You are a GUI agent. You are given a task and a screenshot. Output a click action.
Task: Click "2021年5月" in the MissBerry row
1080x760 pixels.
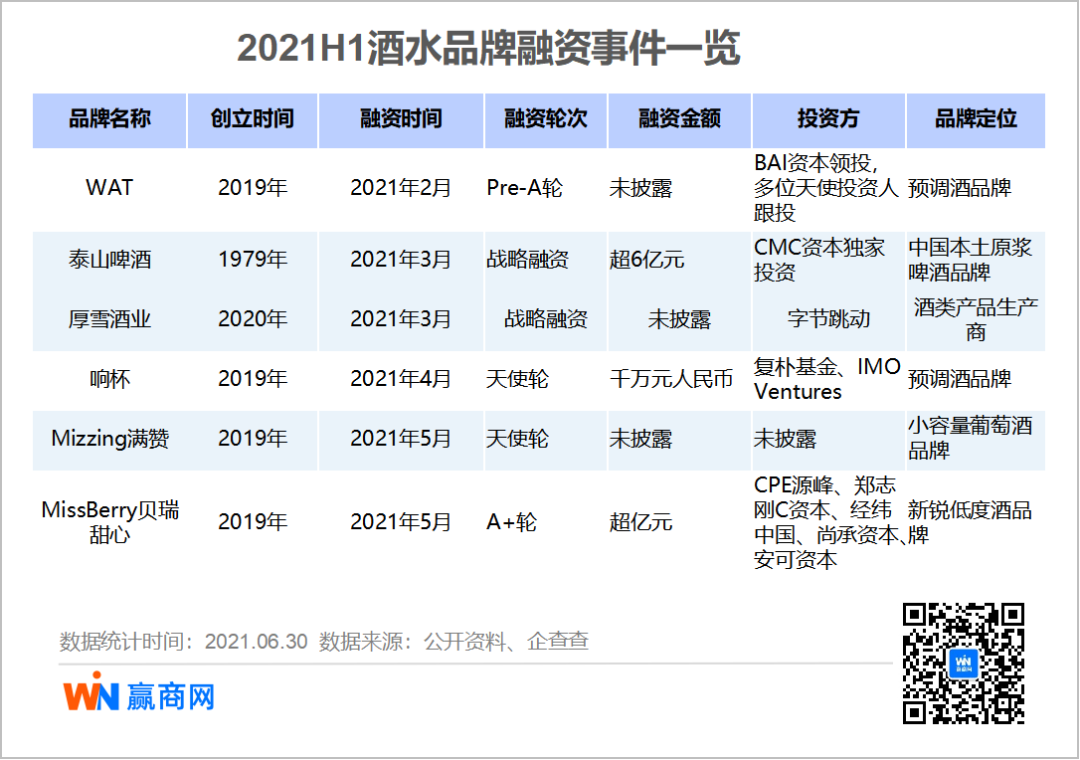coord(401,522)
